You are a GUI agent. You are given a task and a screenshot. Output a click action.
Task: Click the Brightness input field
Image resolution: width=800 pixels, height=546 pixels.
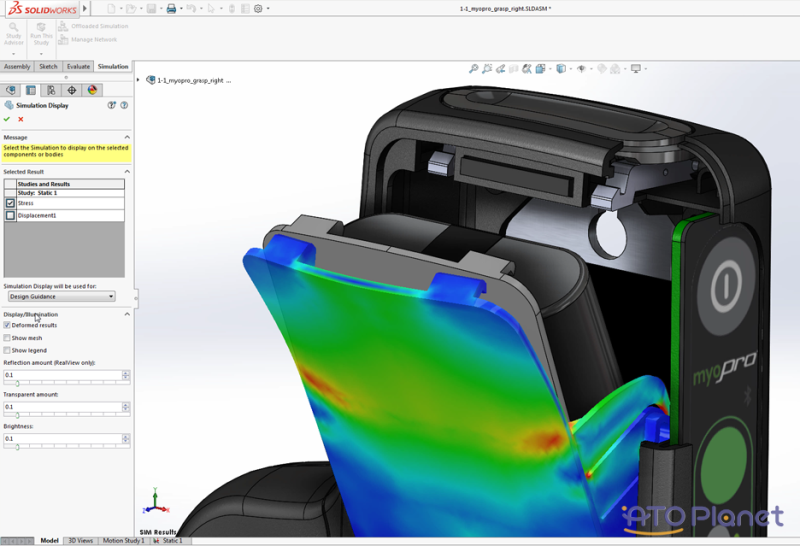pyautogui.click(x=62, y=438)
